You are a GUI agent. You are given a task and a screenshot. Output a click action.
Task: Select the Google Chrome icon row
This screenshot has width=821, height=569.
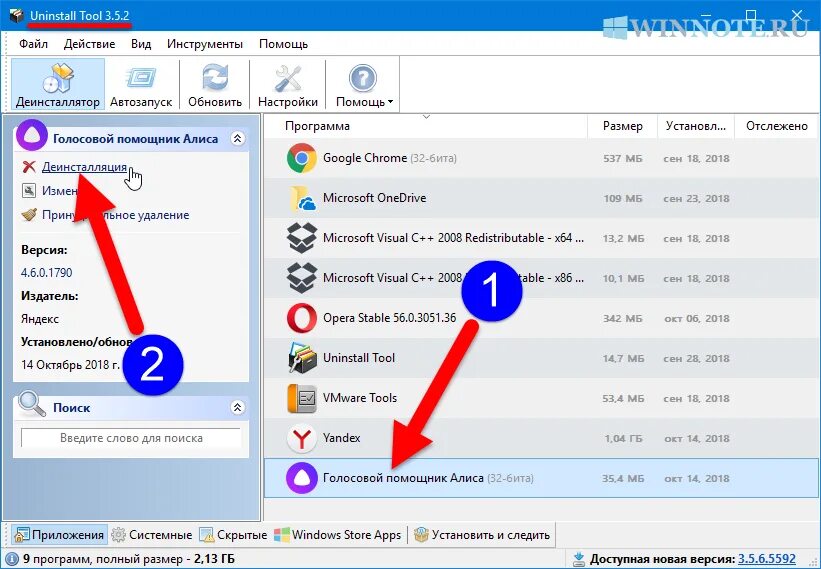coord(302,158)
